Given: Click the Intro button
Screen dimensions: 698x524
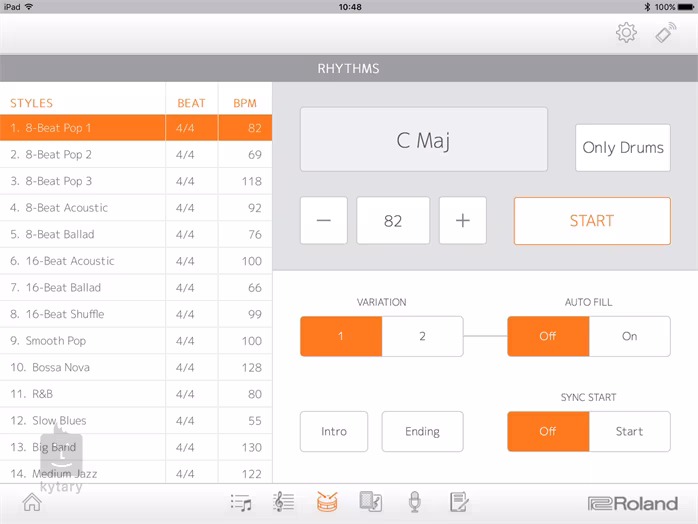Looking at the screenshot, I should click(x=334, y=431).
